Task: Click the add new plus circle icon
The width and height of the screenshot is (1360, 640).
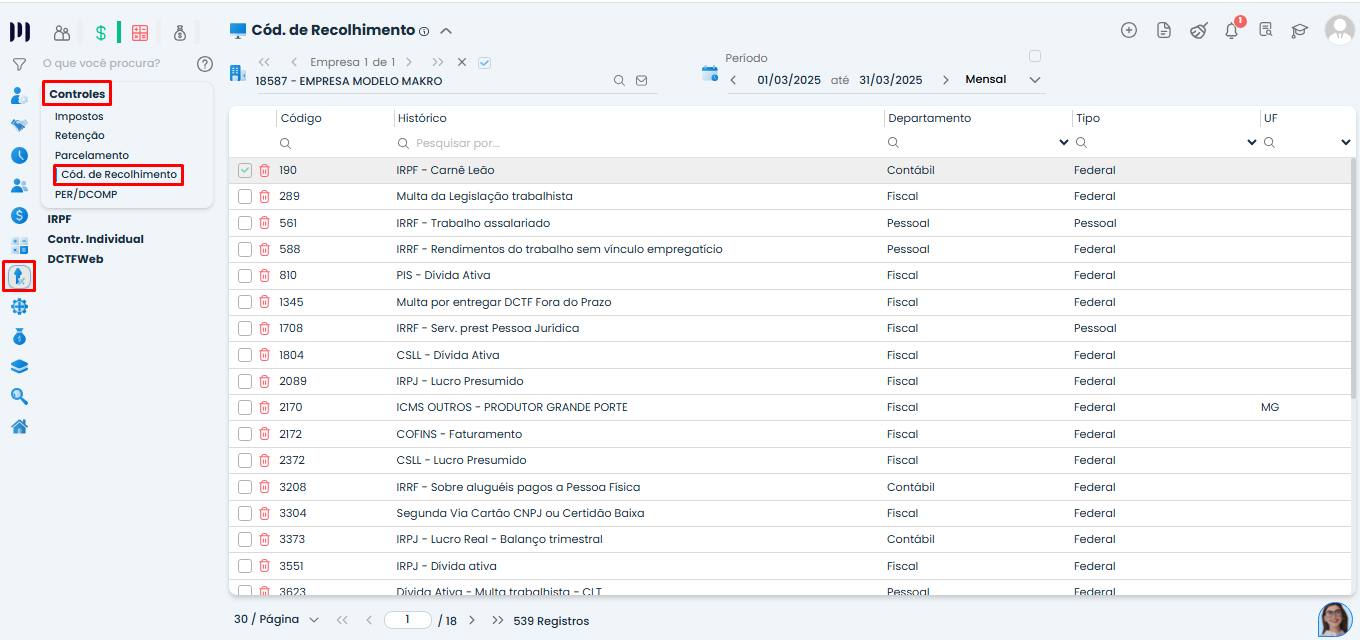Action: coord(1129,30)
